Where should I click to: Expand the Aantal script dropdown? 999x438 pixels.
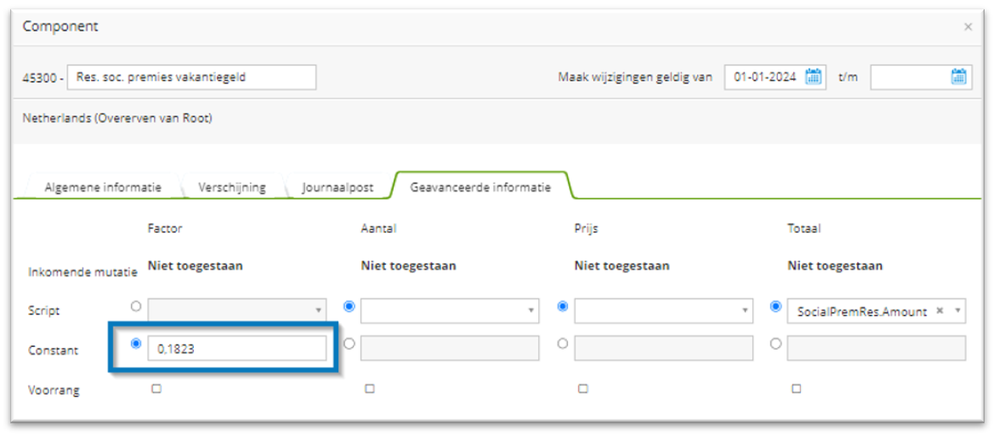click(531, 311)
